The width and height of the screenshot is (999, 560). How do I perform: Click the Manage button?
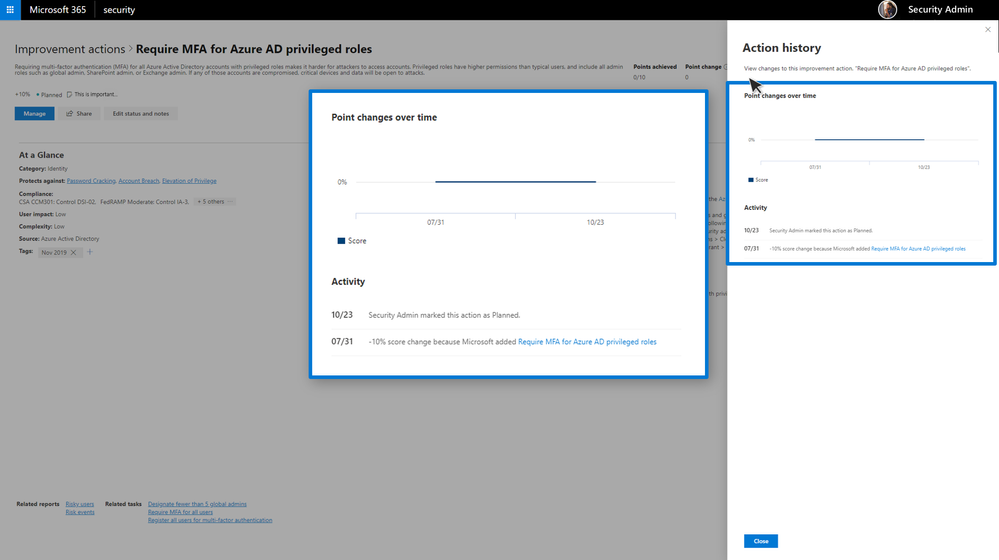coord(34,113)
